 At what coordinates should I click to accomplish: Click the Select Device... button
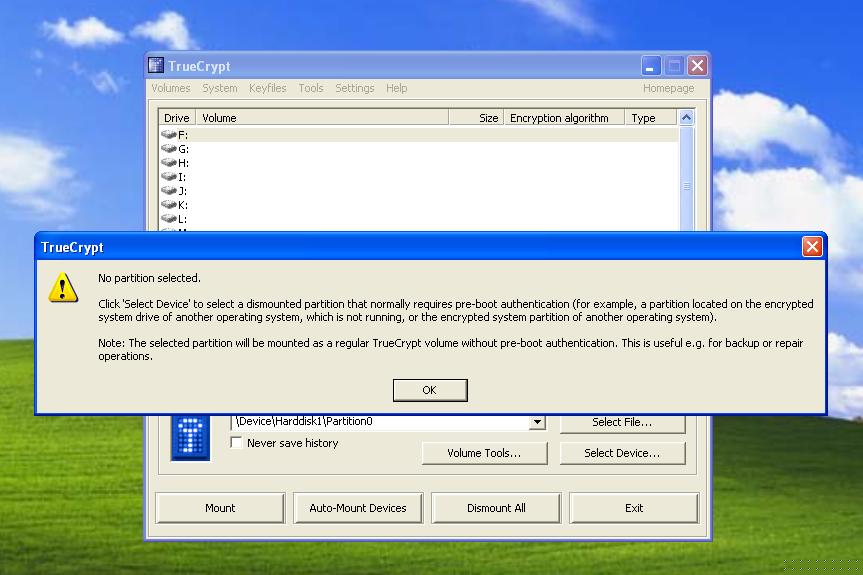point(622,453)
